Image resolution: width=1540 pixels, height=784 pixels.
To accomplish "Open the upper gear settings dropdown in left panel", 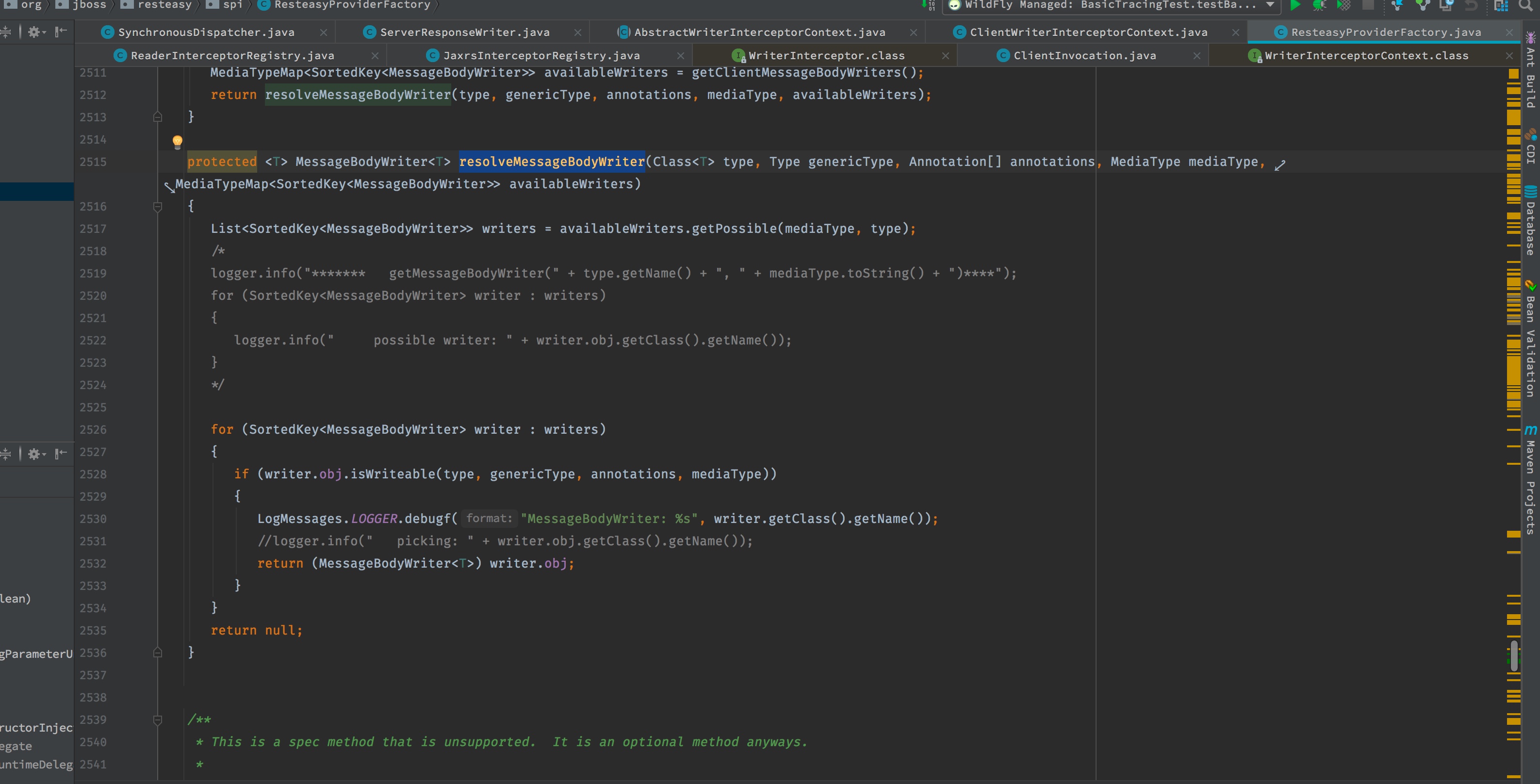I will click(36, 33).
